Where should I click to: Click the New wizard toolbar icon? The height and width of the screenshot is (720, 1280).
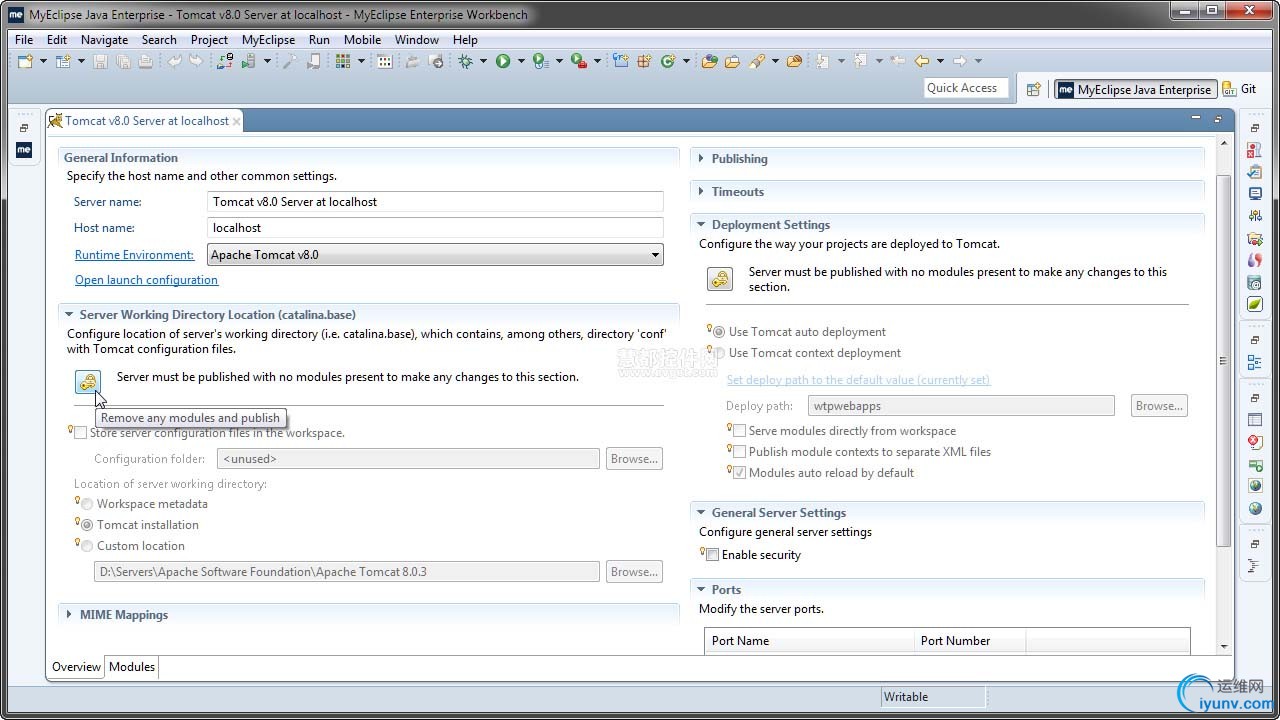click(25, 61)
